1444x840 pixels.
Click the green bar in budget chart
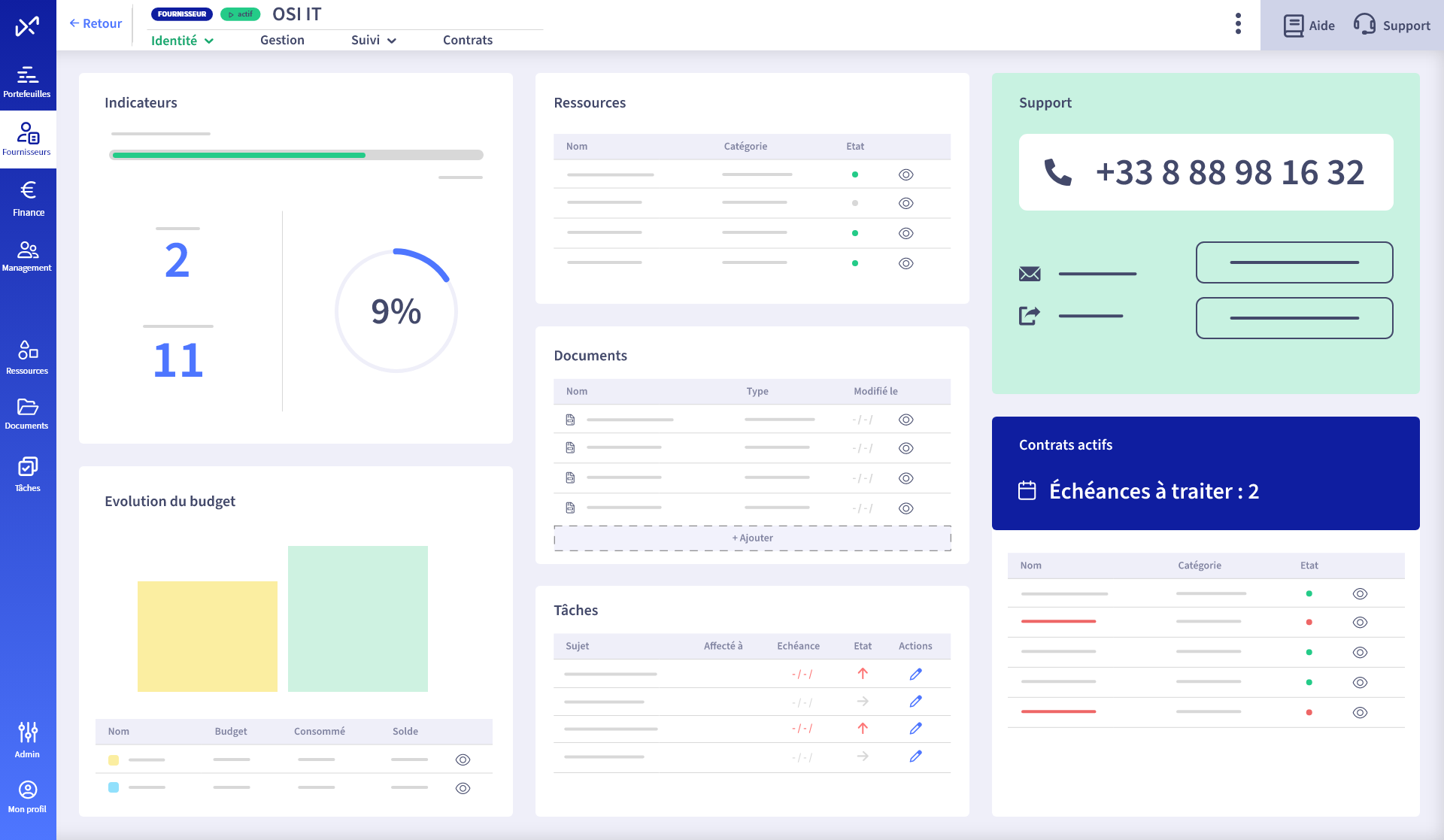(358, 619)
